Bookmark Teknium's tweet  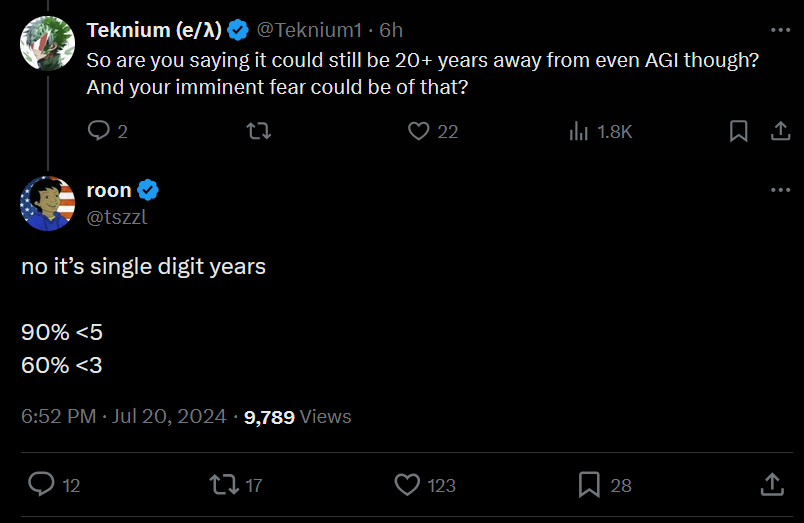click(x=738, y=131)
